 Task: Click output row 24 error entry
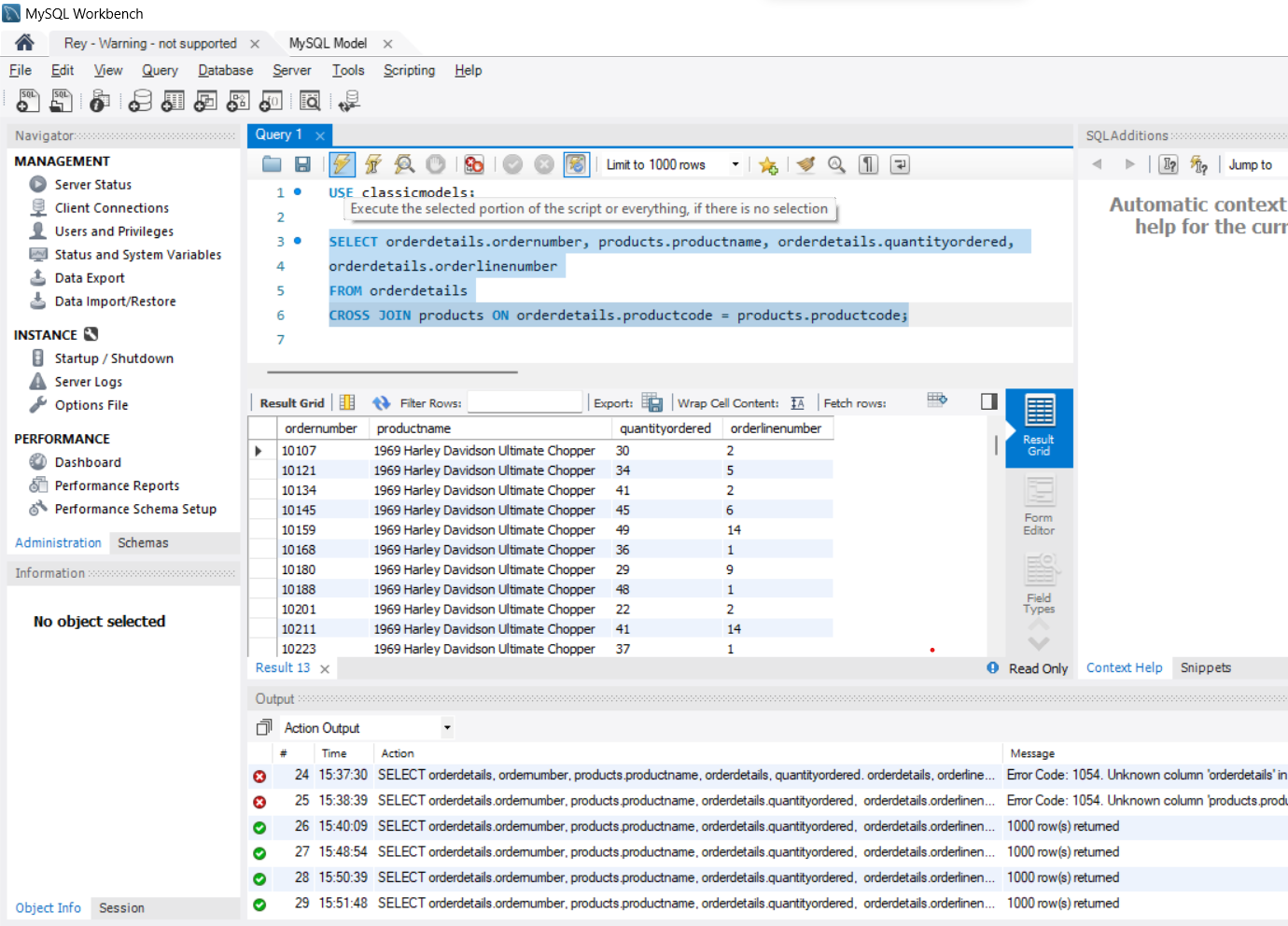pyautogui.click(x=767, y=775)
